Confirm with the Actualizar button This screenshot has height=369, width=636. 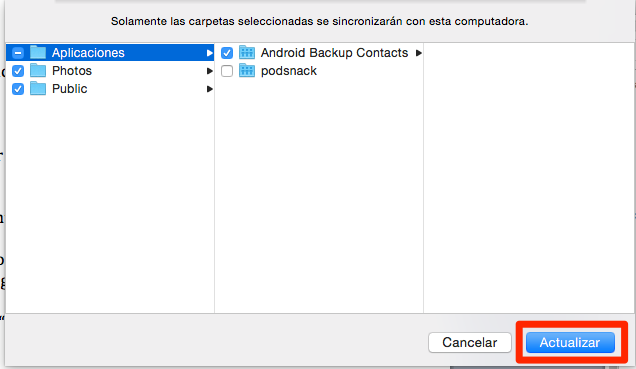click(x=570, y=343)
